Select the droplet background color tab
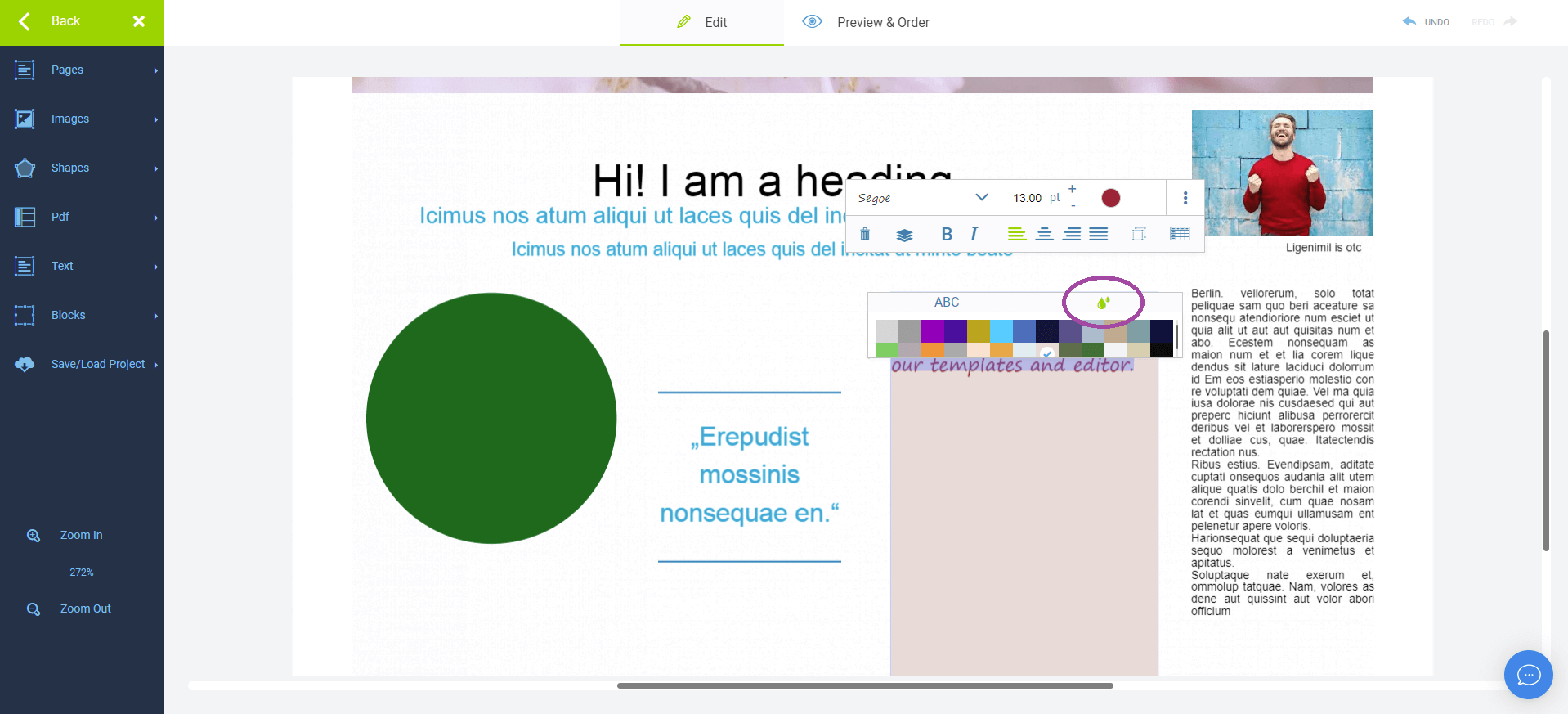 click(x=1103, y=303)
